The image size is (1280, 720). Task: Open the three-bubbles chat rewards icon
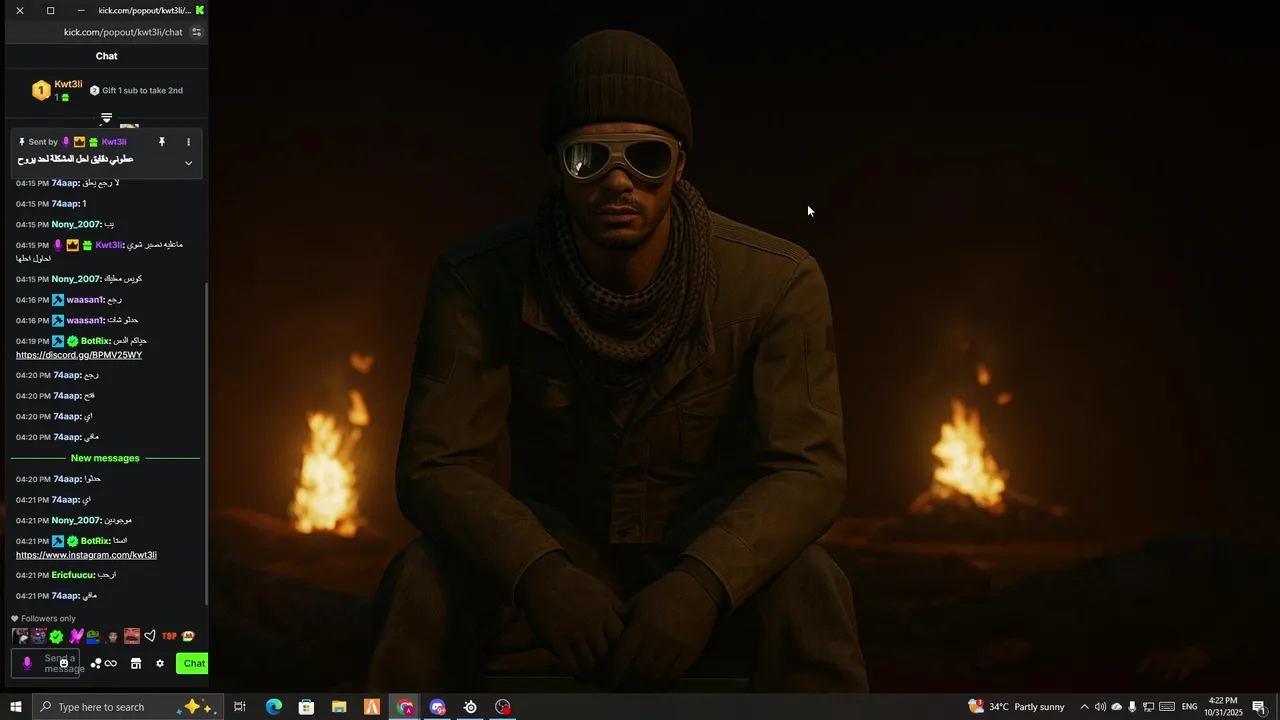click(96, 663)
